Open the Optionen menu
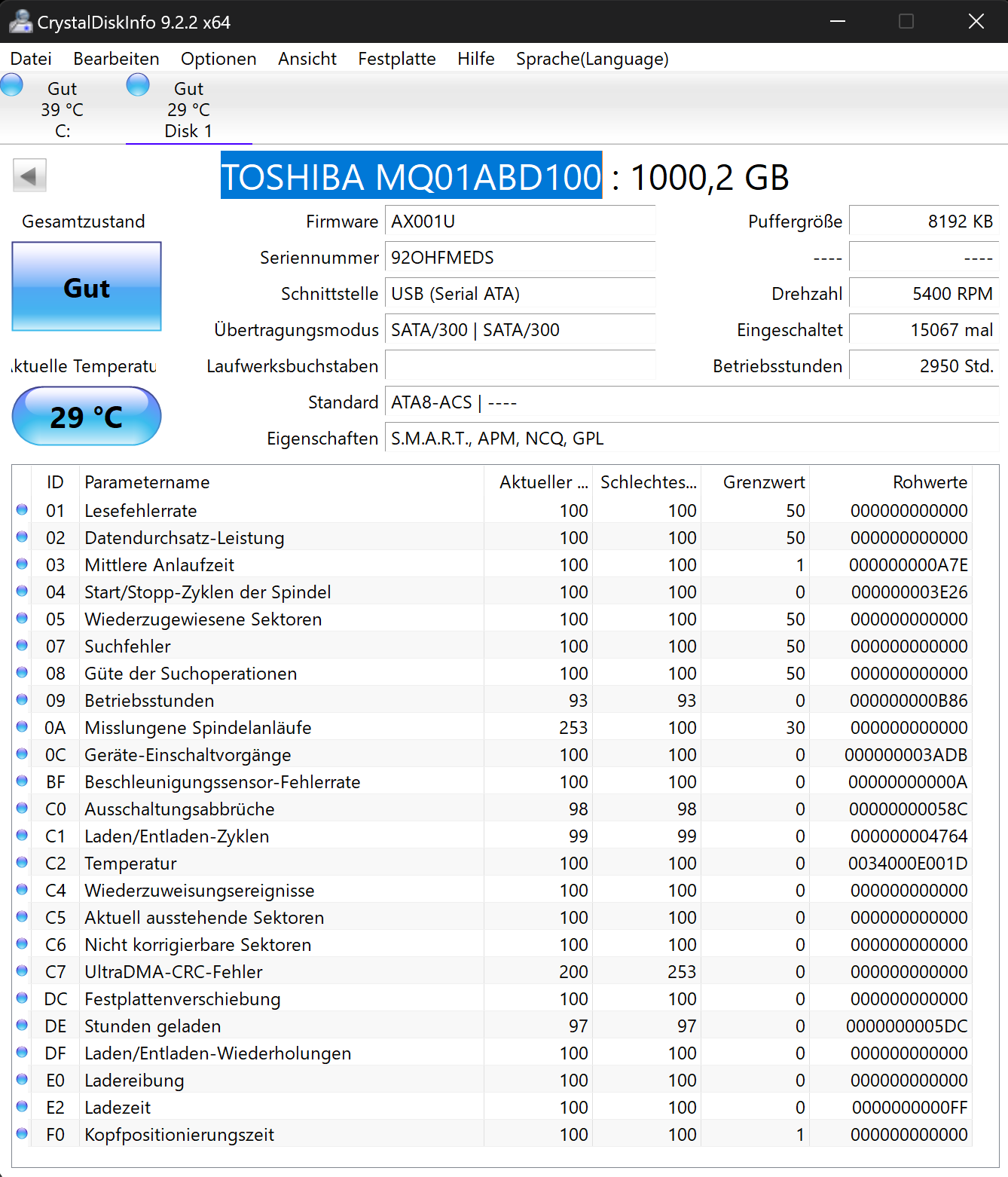This screenshot has height=1177, width=1008. (218, 59)
